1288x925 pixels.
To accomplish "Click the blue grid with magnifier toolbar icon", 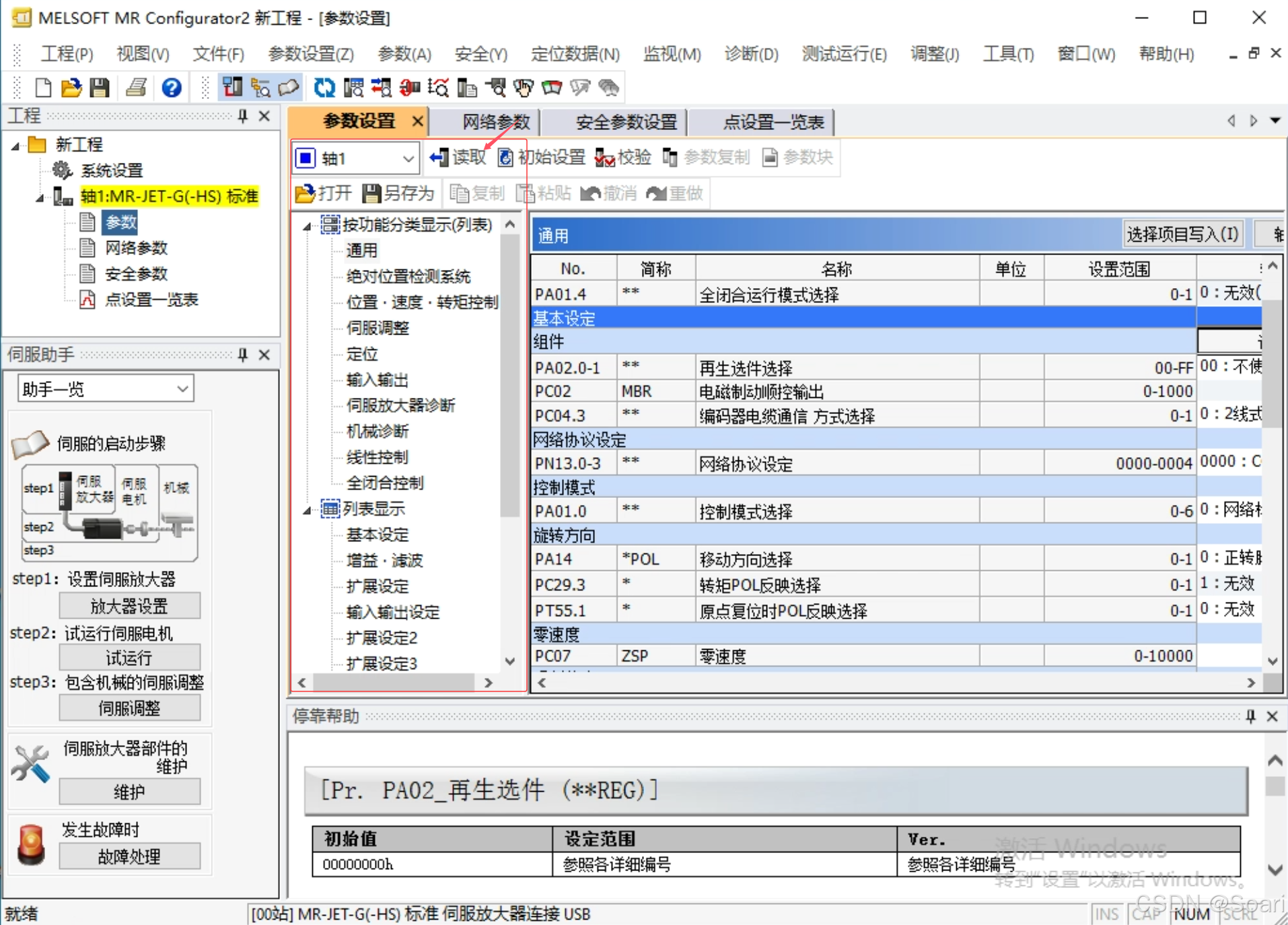I will pos(353,88).
